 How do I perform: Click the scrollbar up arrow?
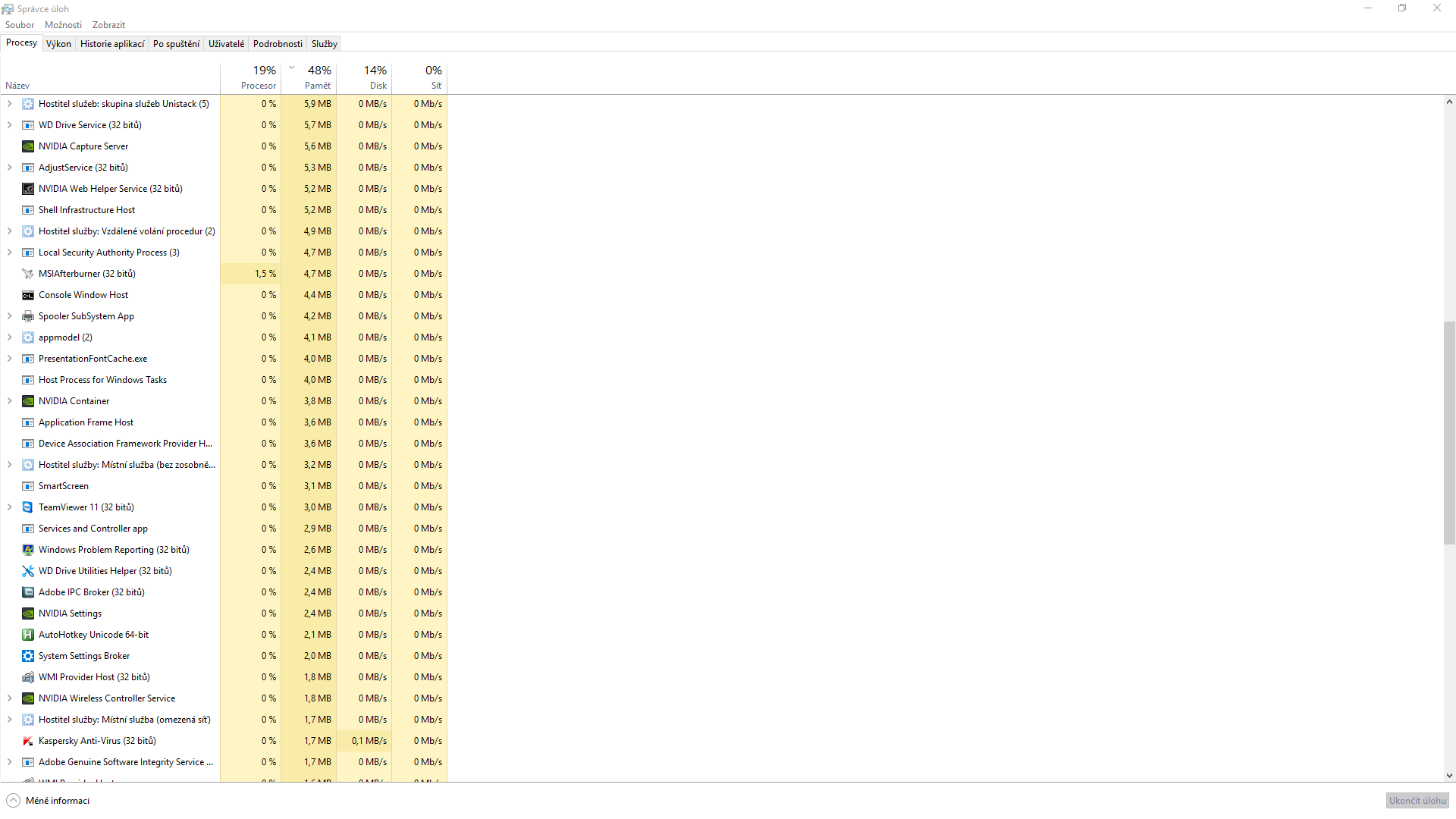click(x=1449, y=102)
